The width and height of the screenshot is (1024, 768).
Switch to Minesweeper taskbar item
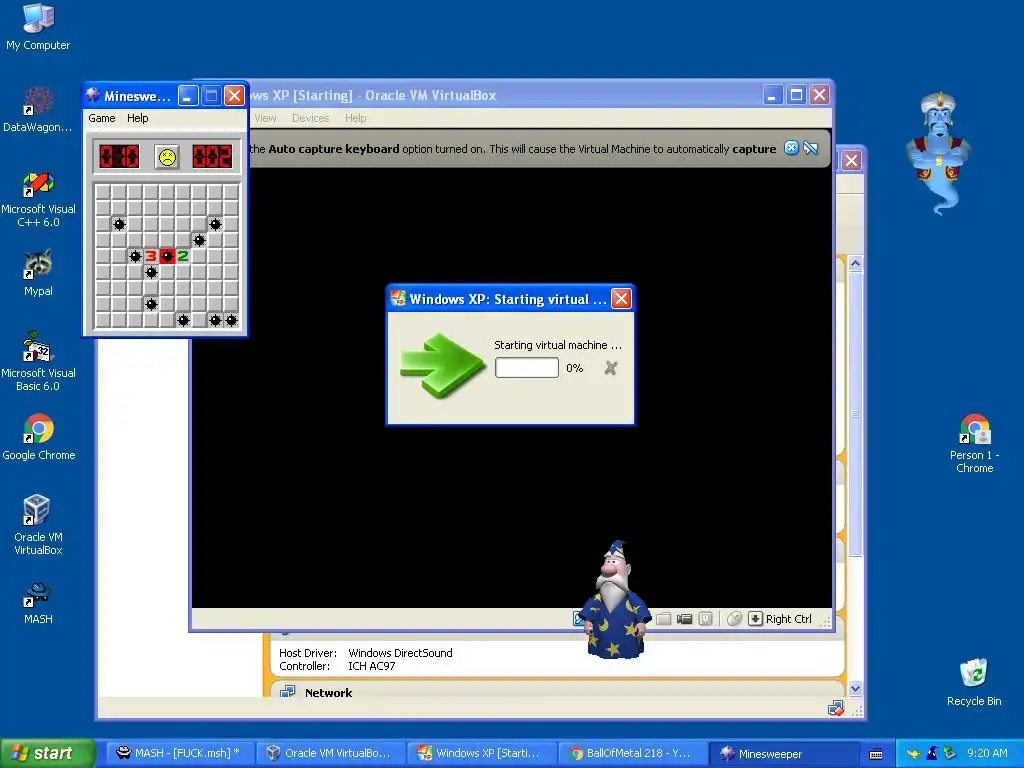tap(782, 753)
